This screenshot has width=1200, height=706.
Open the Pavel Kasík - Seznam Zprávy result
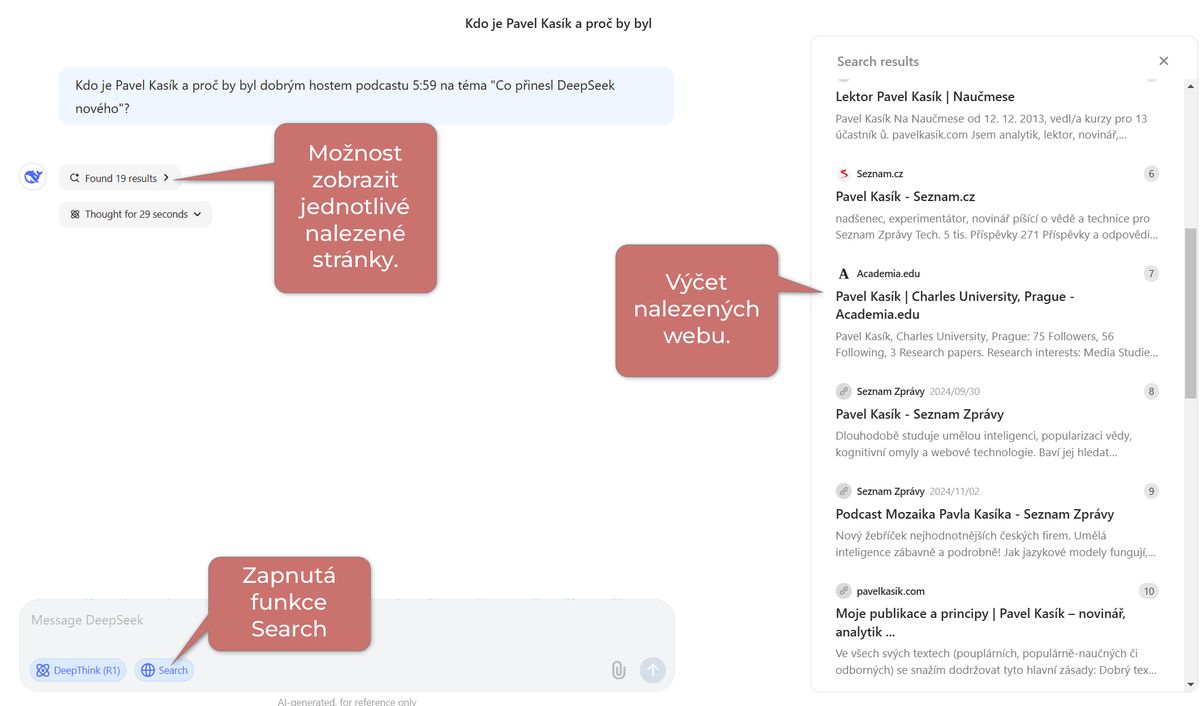point(919,414)
